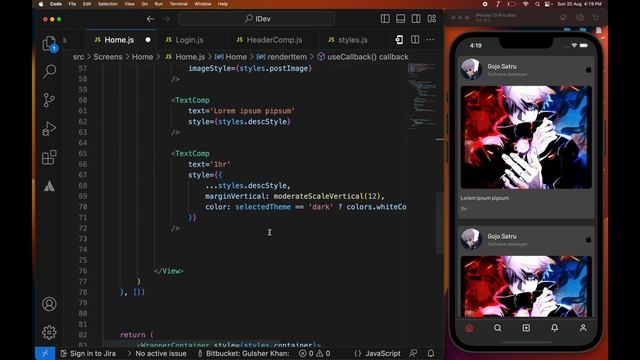This screenshot has height=360, width=640.
Task: Tap the profile tab in simulator app
Action: [583, 328]
